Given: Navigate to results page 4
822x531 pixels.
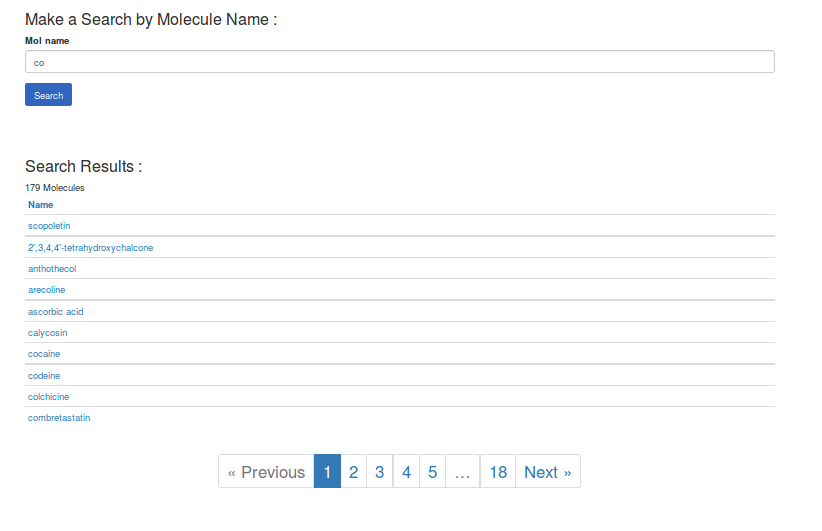Looking at the screenshot, I should coord(406,472).
